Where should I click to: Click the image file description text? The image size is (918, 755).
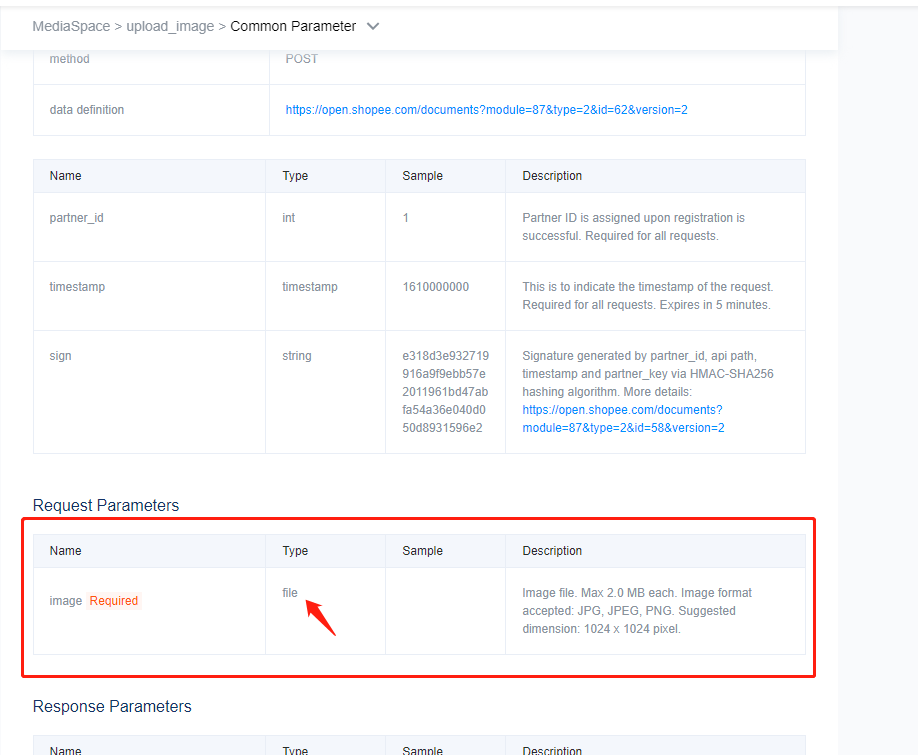(x=636, y=611)
